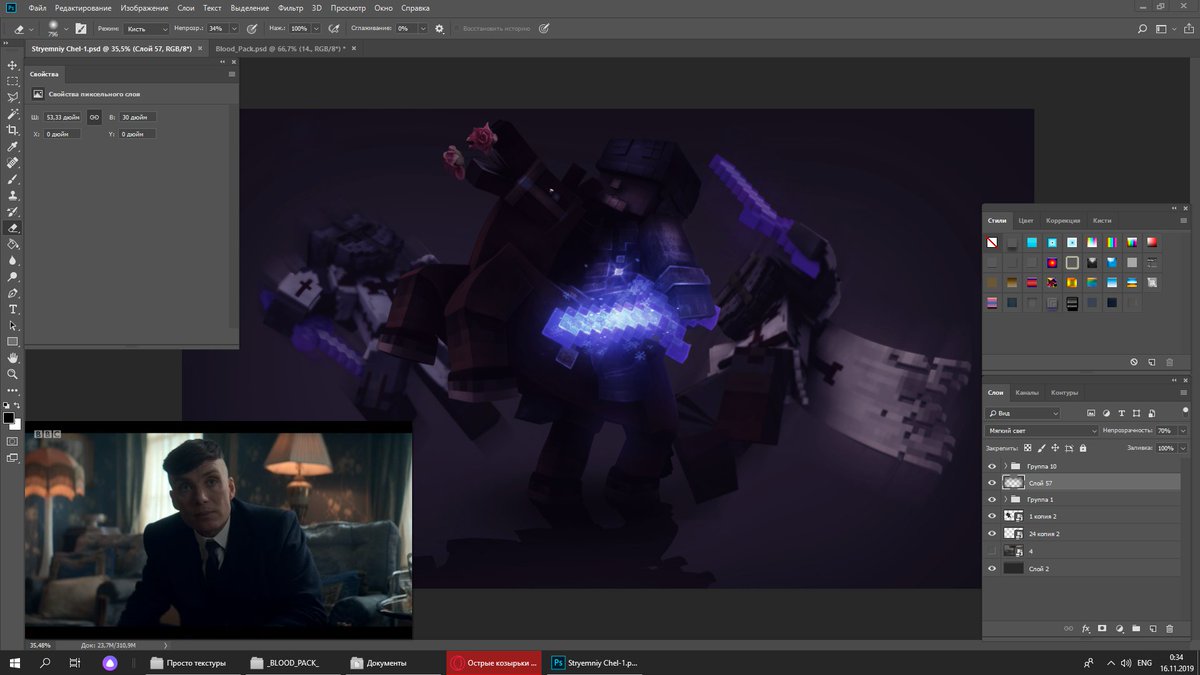
Task: Select the Clone Stamp tool
Action: tap(13, 195)
